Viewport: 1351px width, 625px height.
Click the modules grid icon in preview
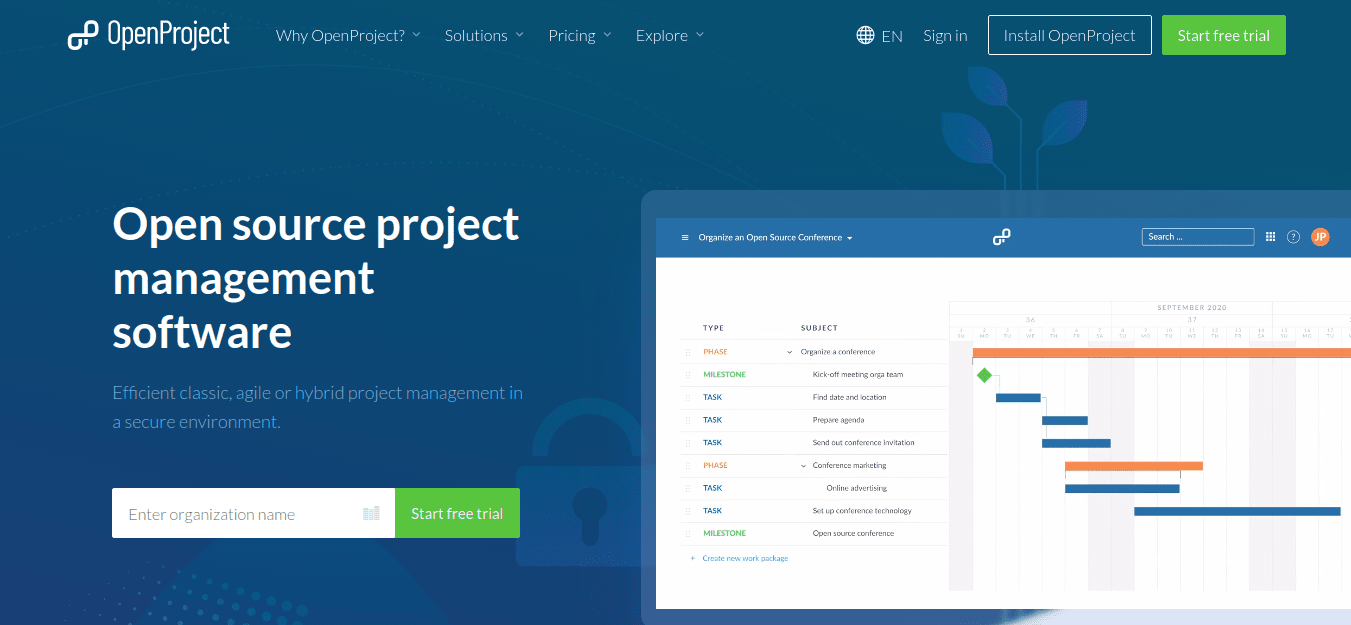point(1271,237)
